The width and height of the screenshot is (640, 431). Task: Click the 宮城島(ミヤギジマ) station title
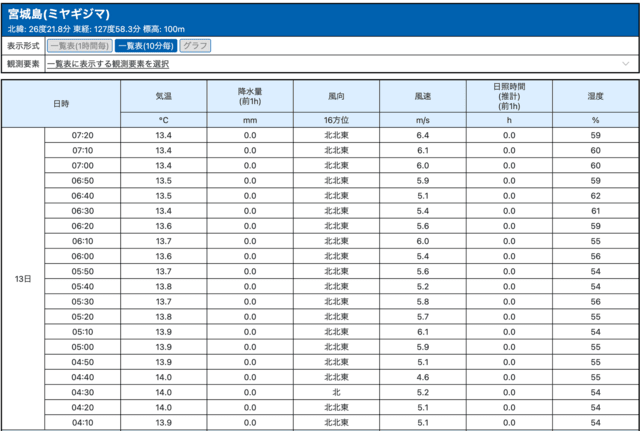tap(59, 15)
